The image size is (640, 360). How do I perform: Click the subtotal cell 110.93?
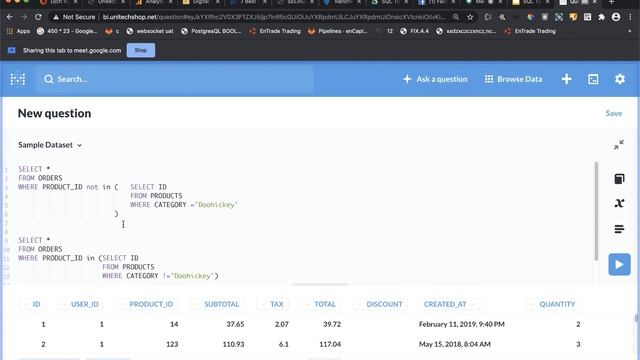coord(233,344)
